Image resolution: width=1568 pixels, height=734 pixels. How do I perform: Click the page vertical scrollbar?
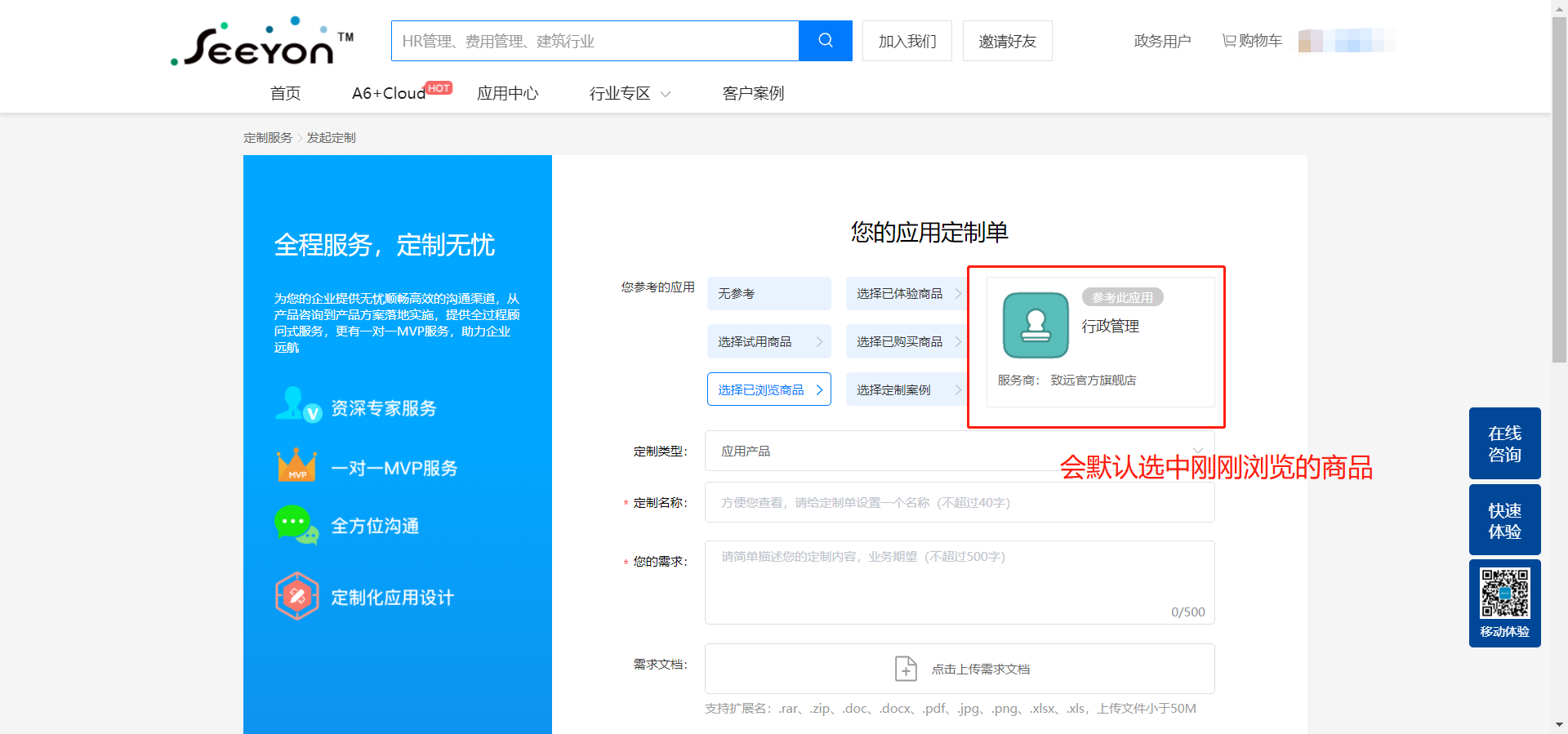[1559, 188]
